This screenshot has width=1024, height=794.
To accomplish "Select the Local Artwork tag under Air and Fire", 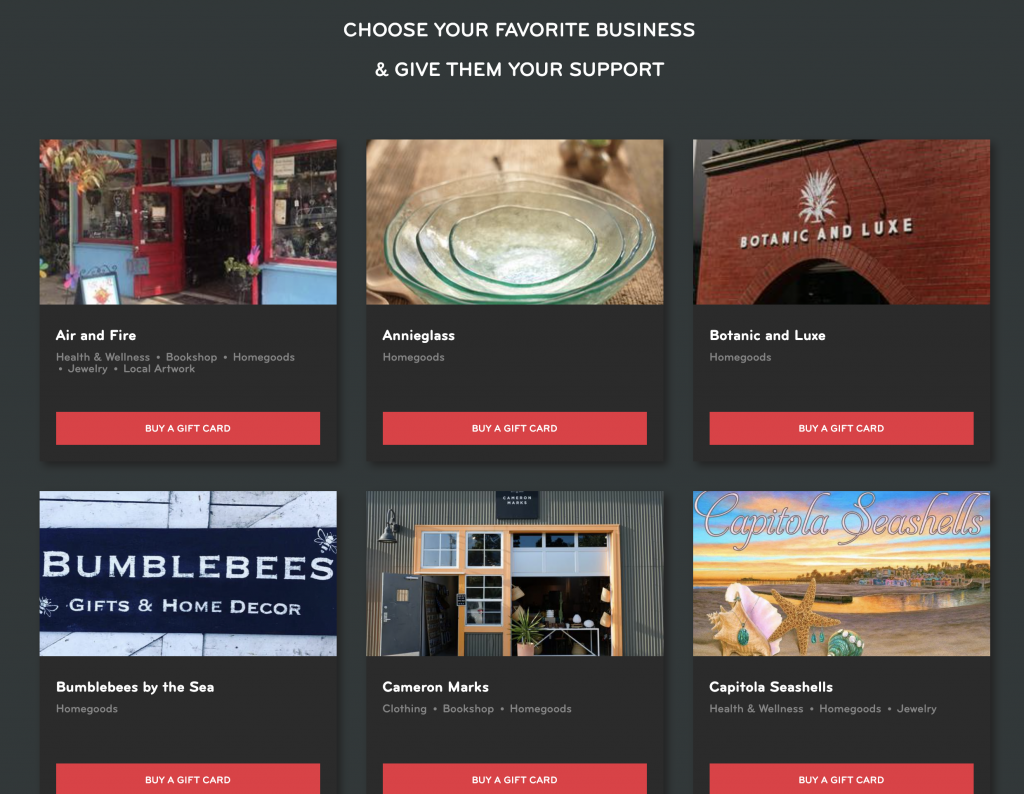I will pos(159,369).
